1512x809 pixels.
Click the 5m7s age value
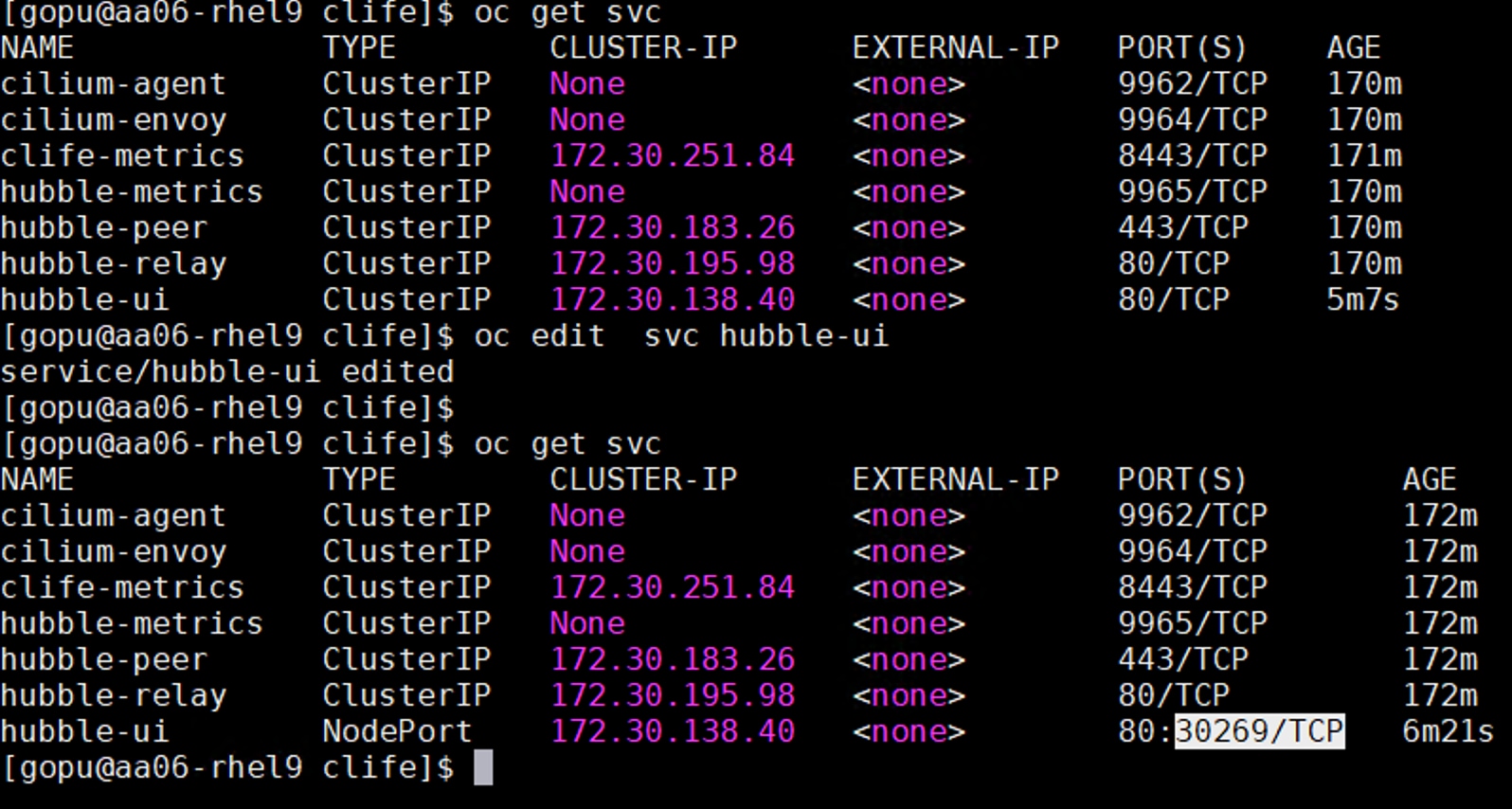point(1362,299)
